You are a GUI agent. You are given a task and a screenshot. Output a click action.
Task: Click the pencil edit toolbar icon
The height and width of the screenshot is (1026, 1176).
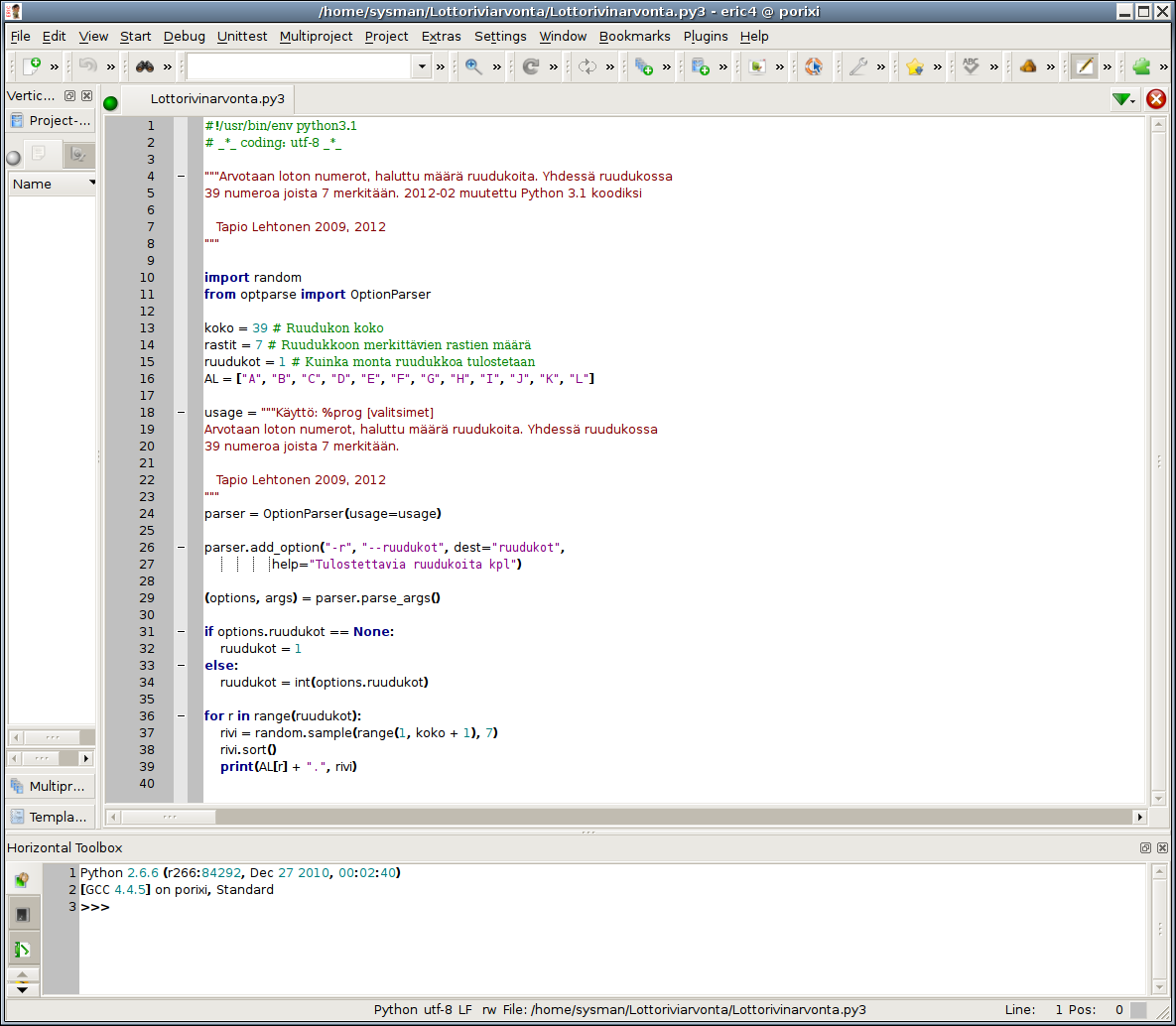(1085, 66)
